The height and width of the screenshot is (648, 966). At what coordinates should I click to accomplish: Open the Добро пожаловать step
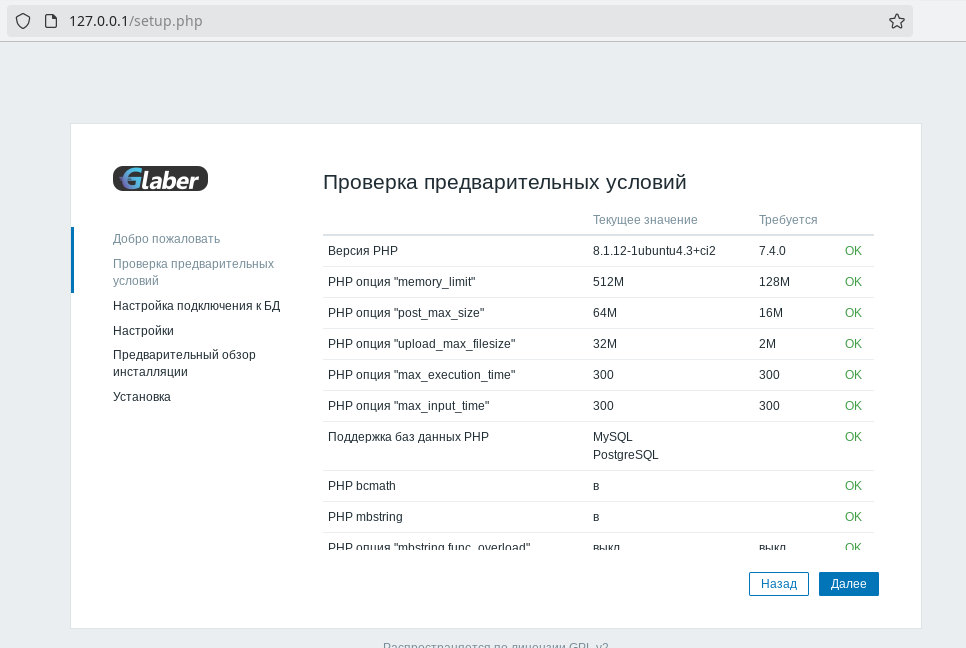tap(166, 239)
